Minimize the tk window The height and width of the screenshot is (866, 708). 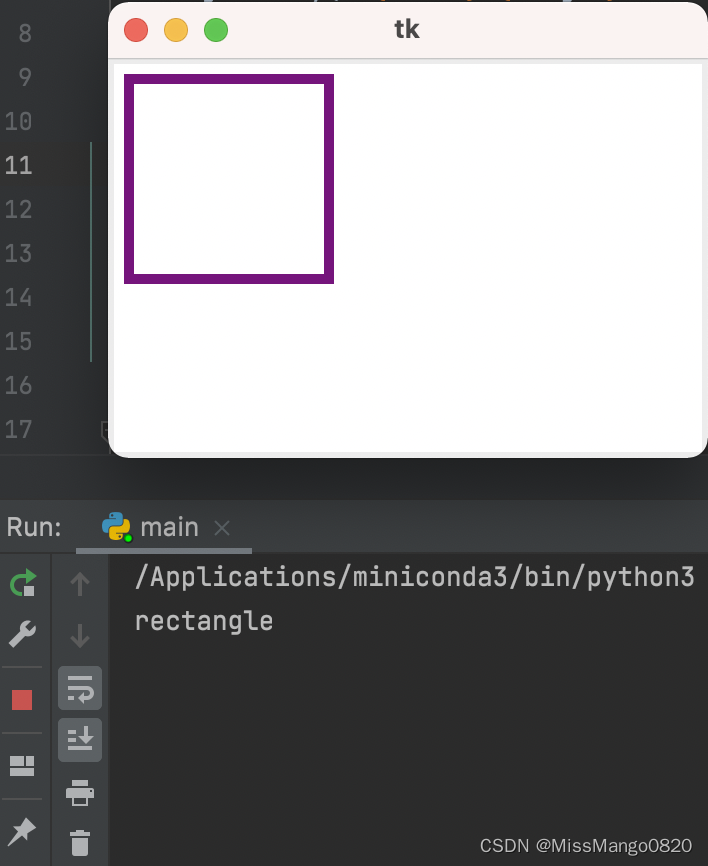tap(176, 30)
